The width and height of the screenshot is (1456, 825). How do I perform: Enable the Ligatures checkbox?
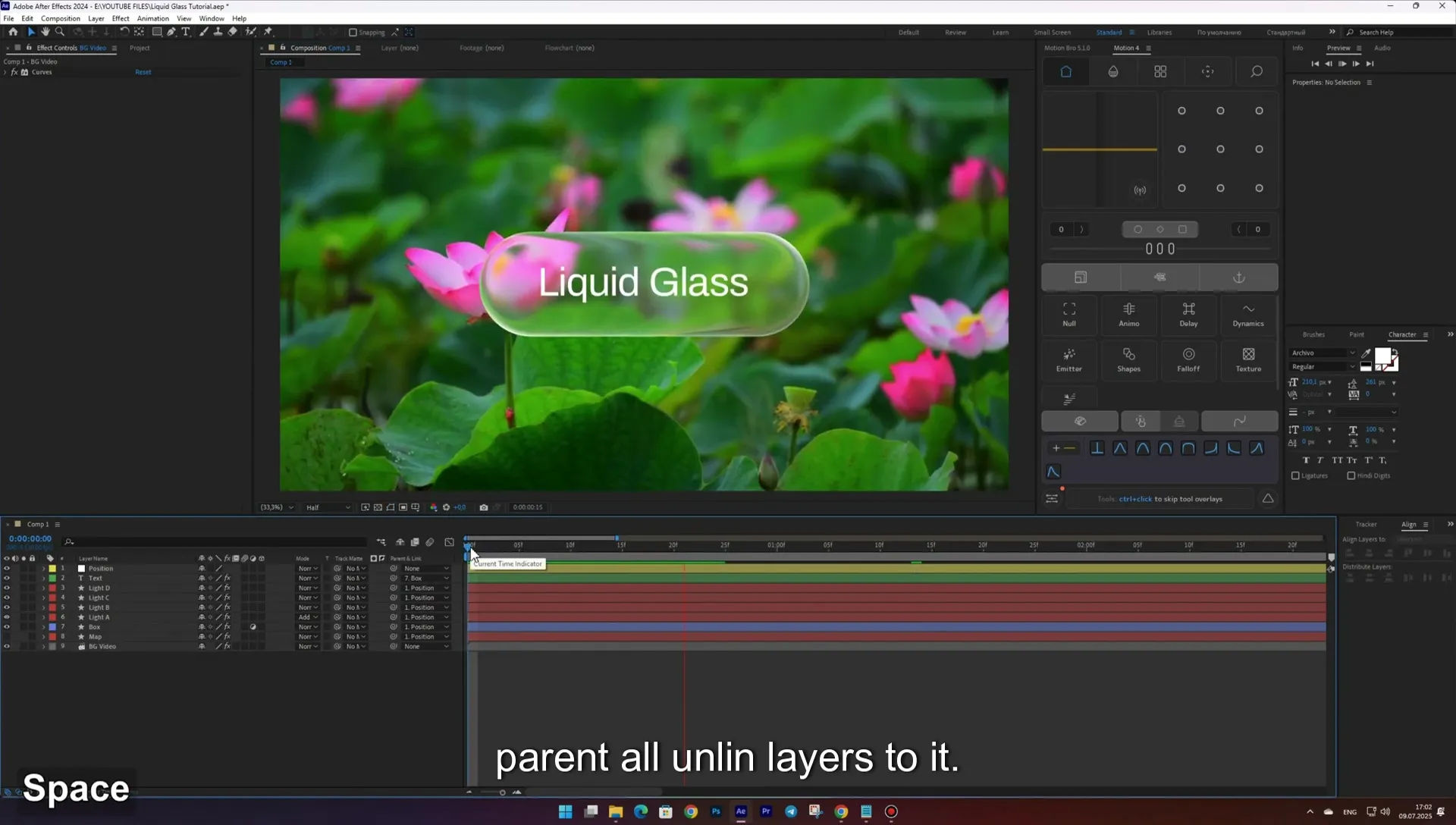point(1295,475)
